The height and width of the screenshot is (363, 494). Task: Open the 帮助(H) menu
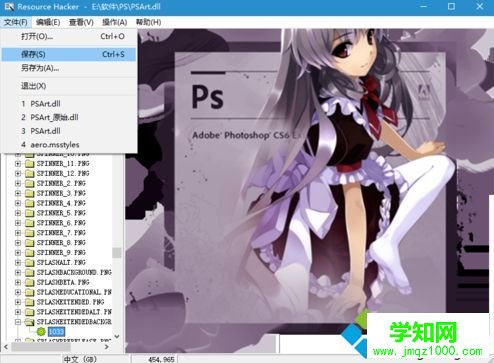click(148, 22)
